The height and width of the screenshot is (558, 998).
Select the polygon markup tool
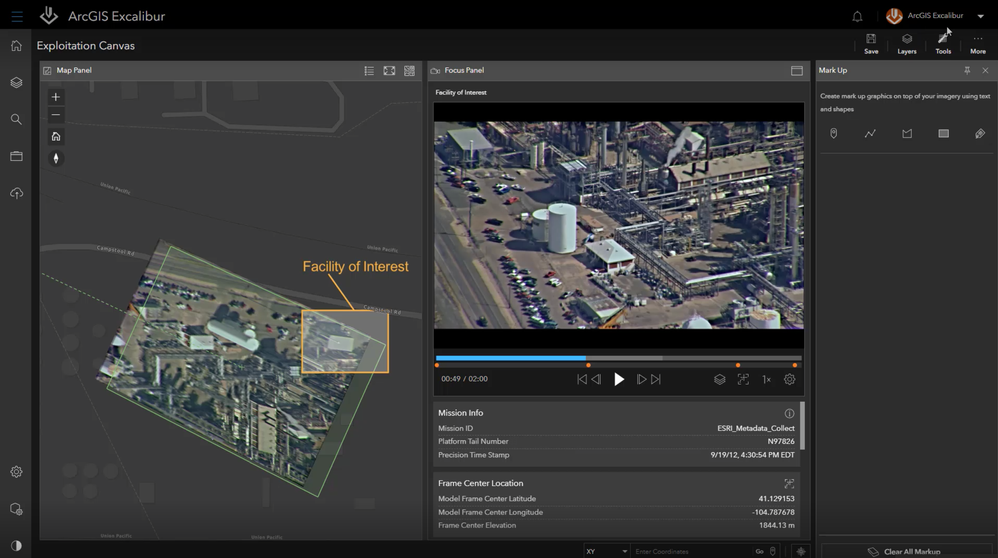[907, 134]
